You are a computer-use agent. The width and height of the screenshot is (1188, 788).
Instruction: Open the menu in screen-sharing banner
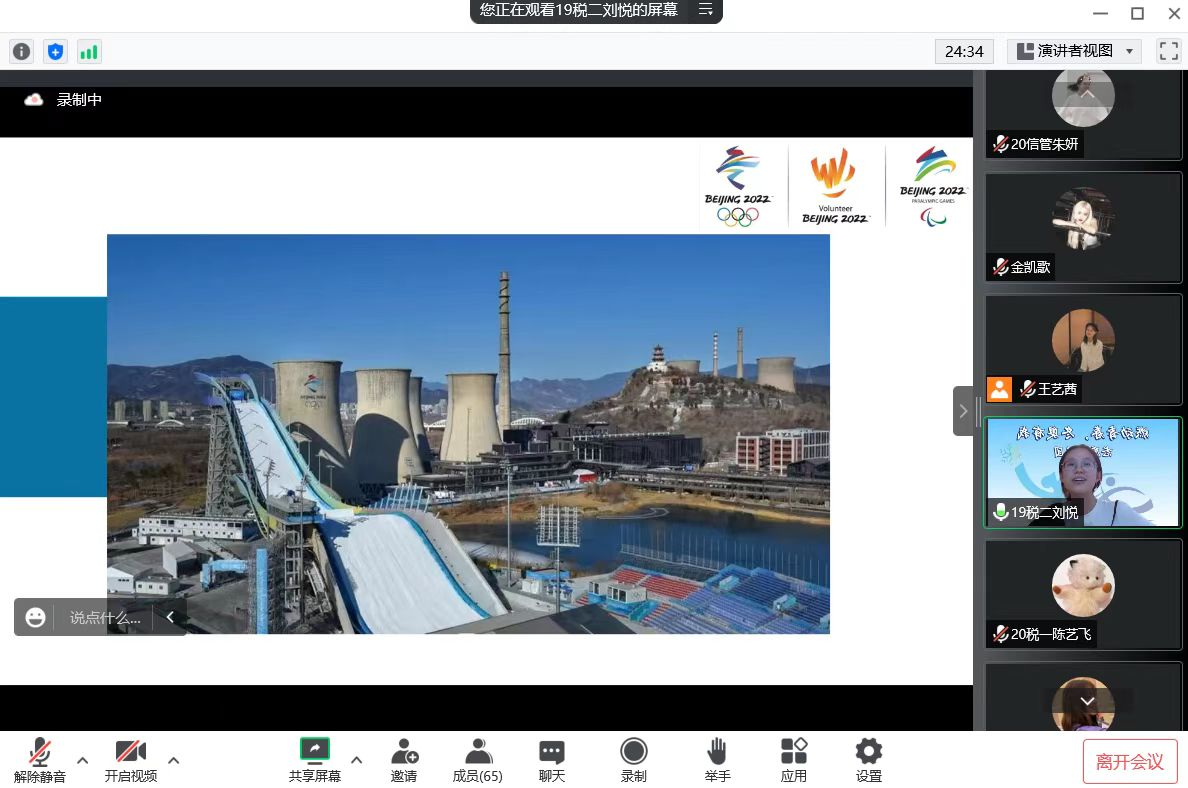[x=705, y=10]
